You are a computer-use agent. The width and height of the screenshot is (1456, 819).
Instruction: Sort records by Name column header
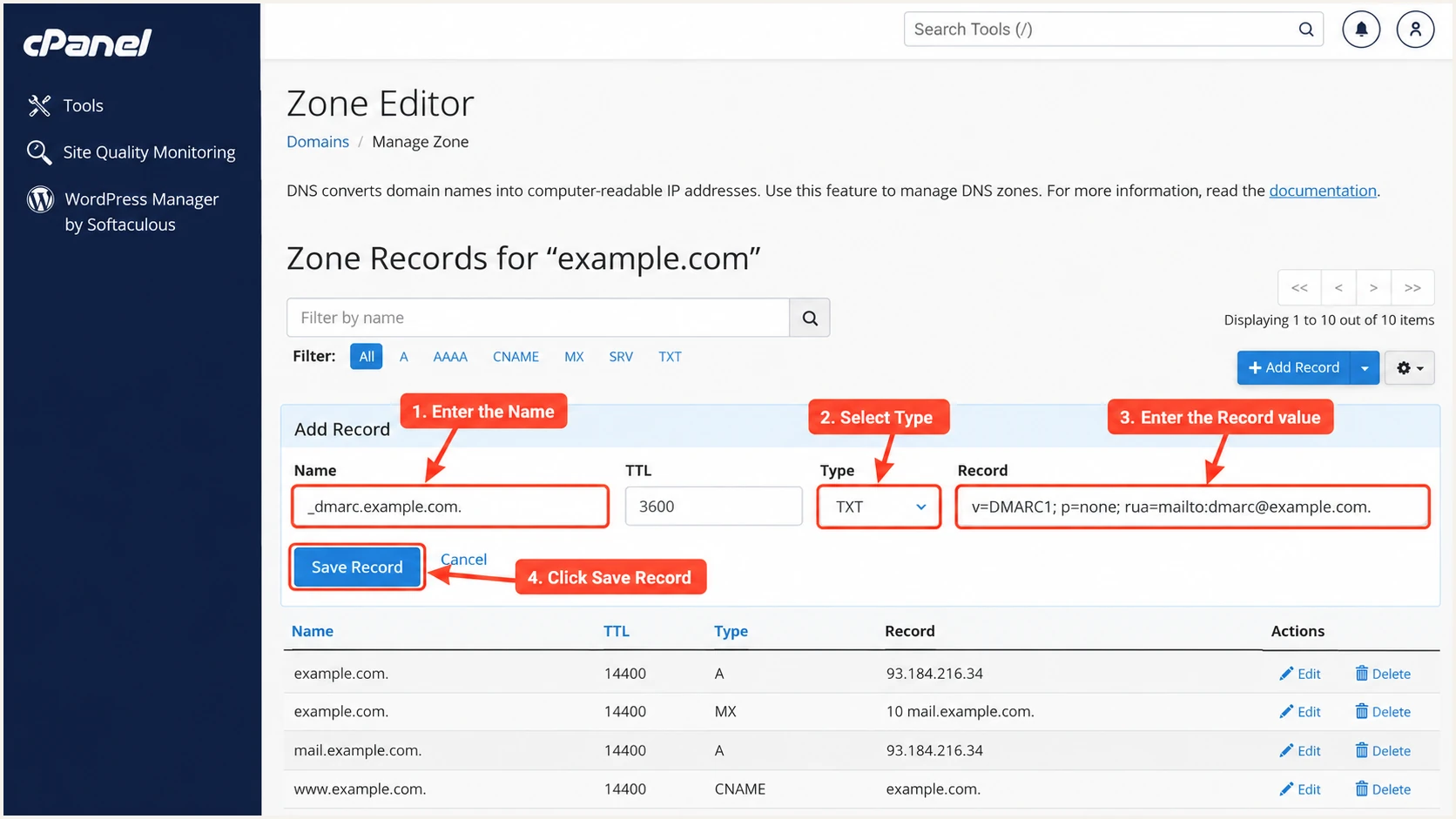313,631
